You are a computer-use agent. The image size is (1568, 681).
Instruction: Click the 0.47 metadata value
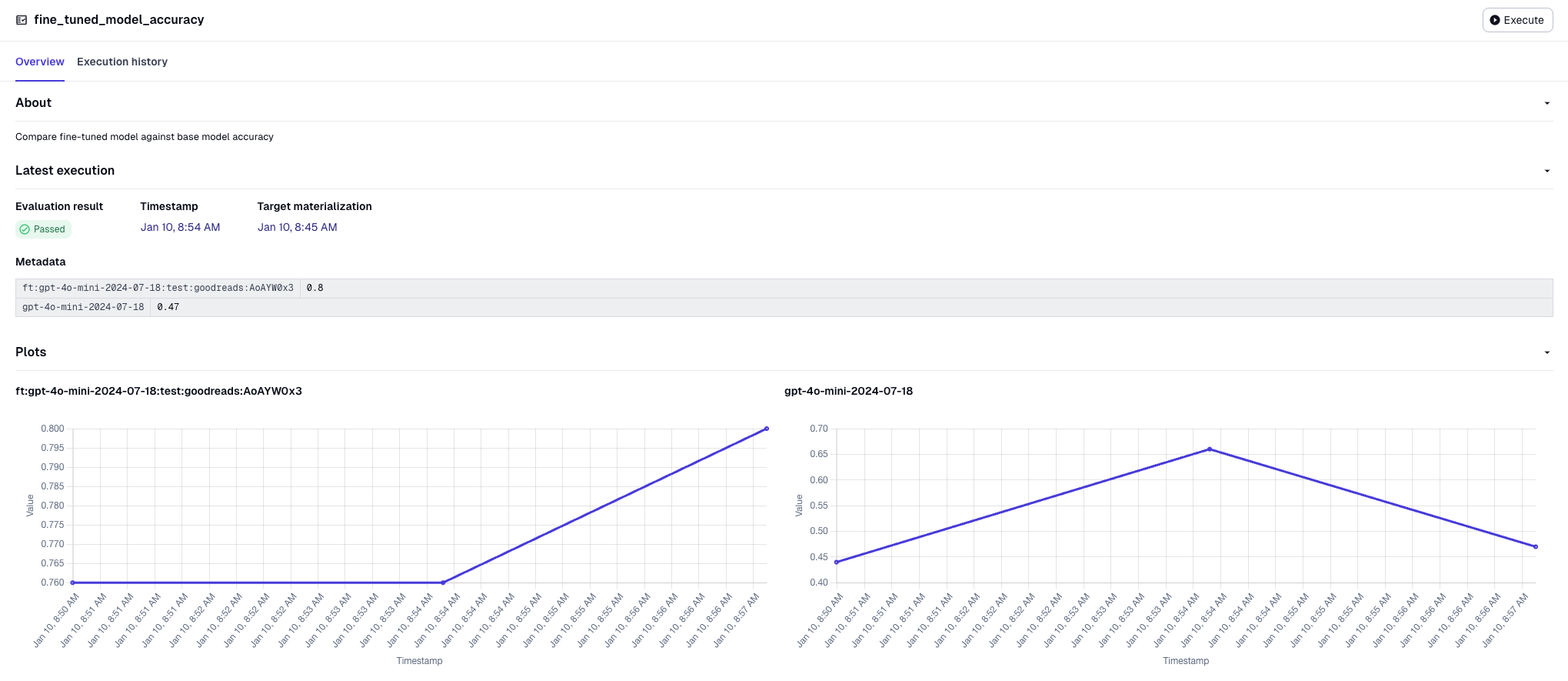pyautogui.click(x=168, y=307)
